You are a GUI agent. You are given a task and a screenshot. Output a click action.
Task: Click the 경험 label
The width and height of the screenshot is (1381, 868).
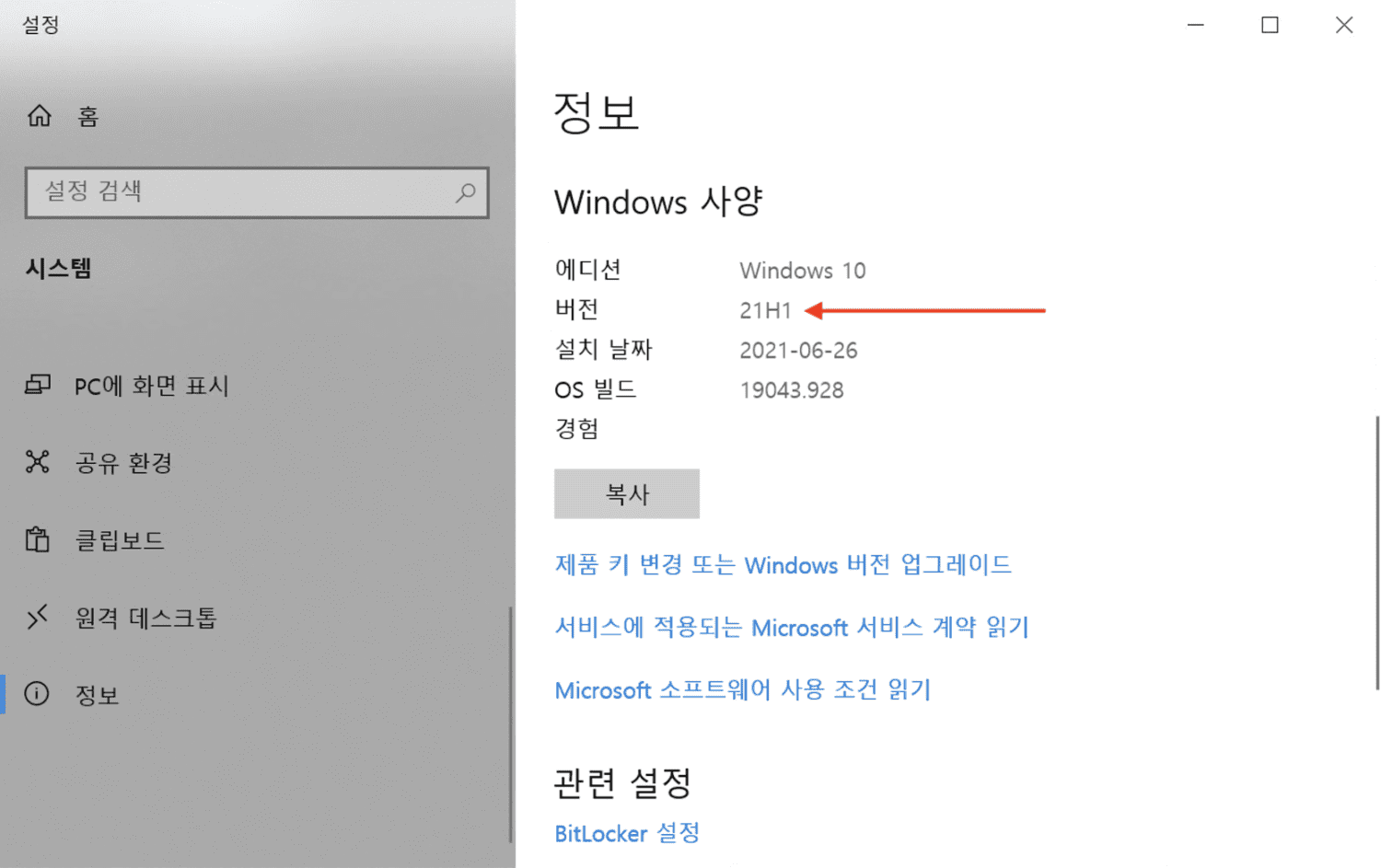click(x=576, y=429)
